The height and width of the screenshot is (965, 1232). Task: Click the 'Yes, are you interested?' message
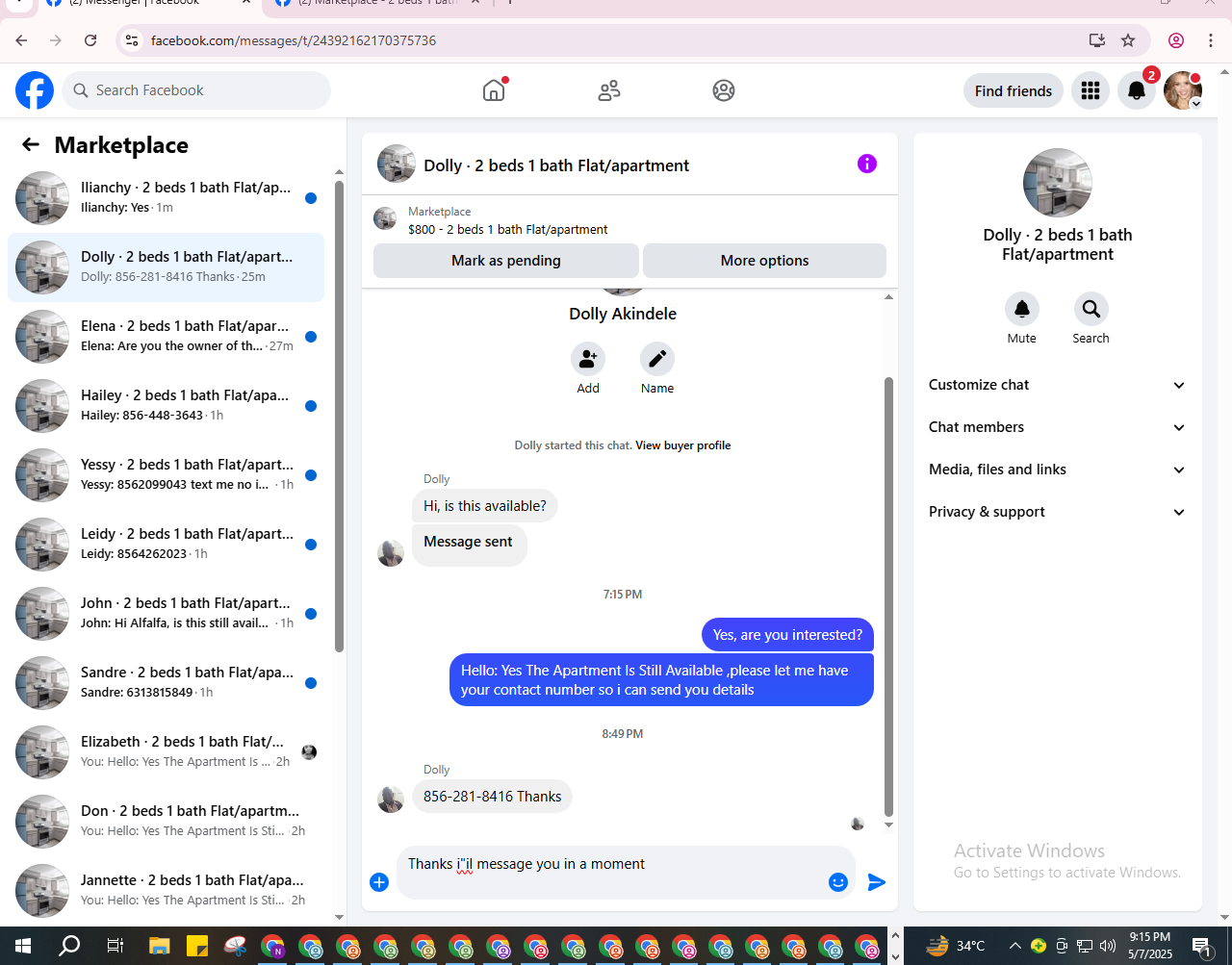pos(787,635)
